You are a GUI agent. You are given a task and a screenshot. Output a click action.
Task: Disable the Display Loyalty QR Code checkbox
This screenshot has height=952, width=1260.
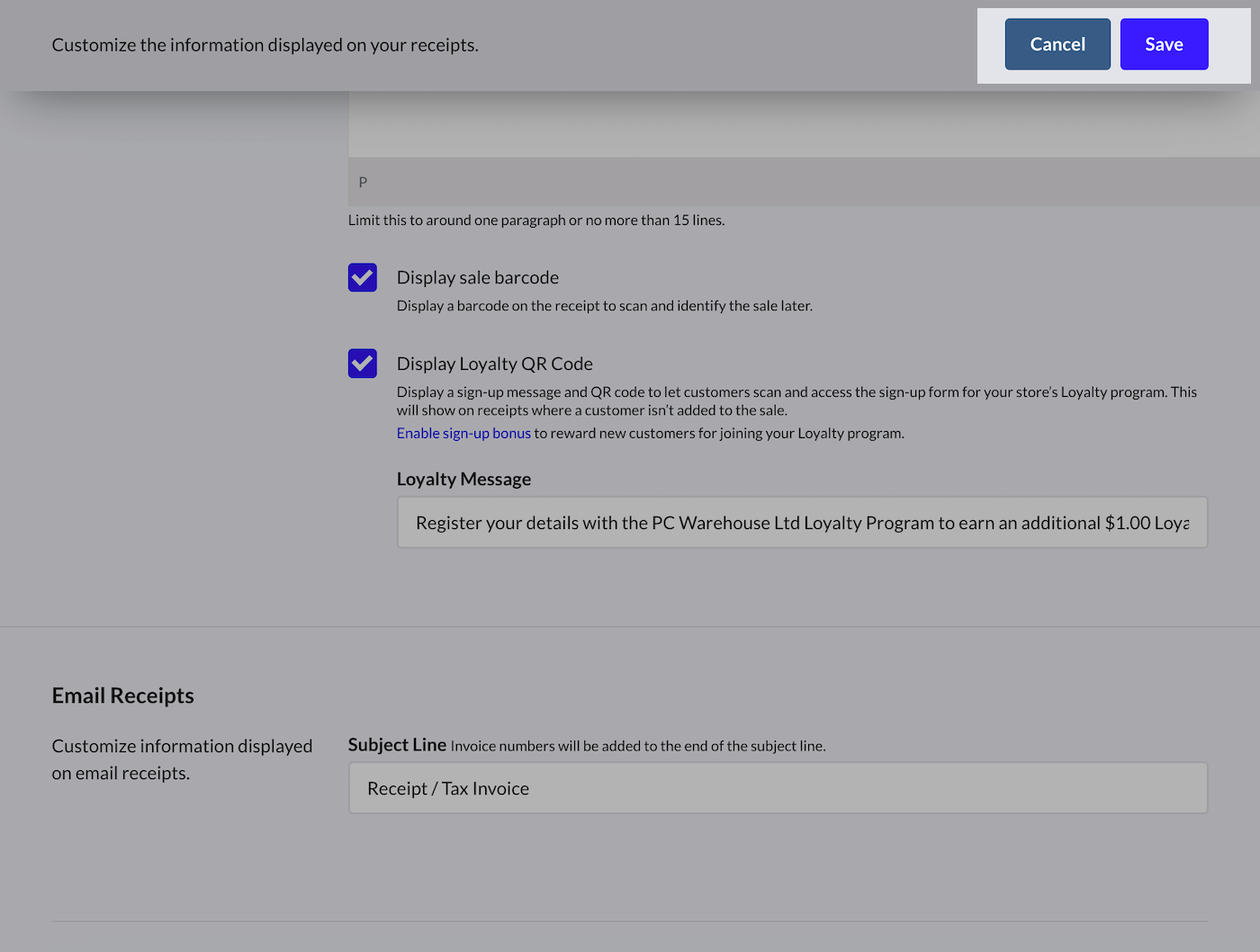click(x=363, y=364)
